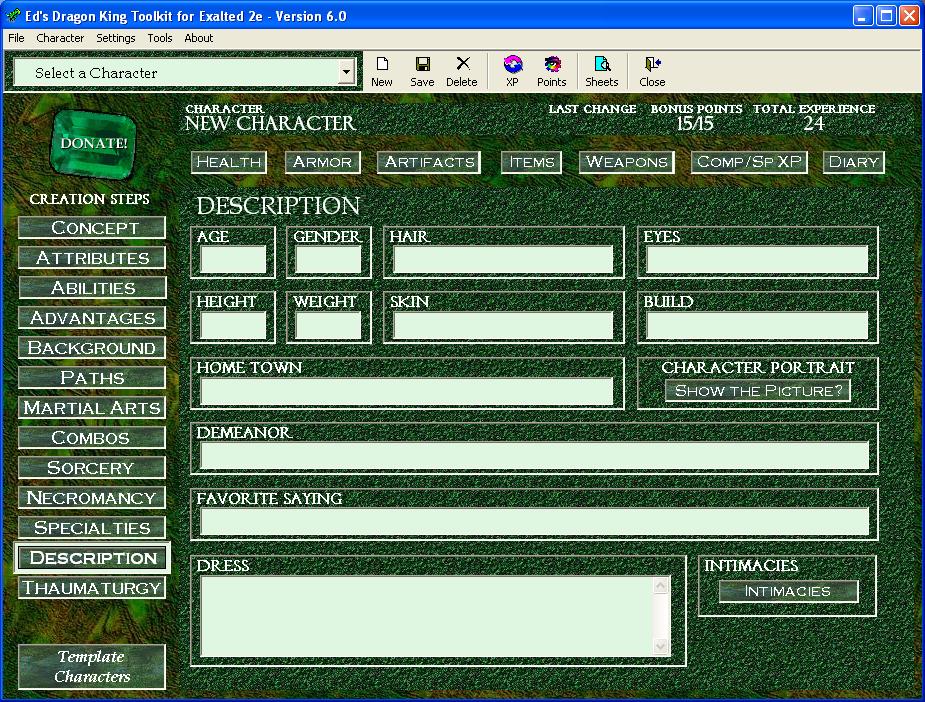Open the Necromancy step
The width and height of the screenshot is (925, 702).
click(x=92, y=498)
